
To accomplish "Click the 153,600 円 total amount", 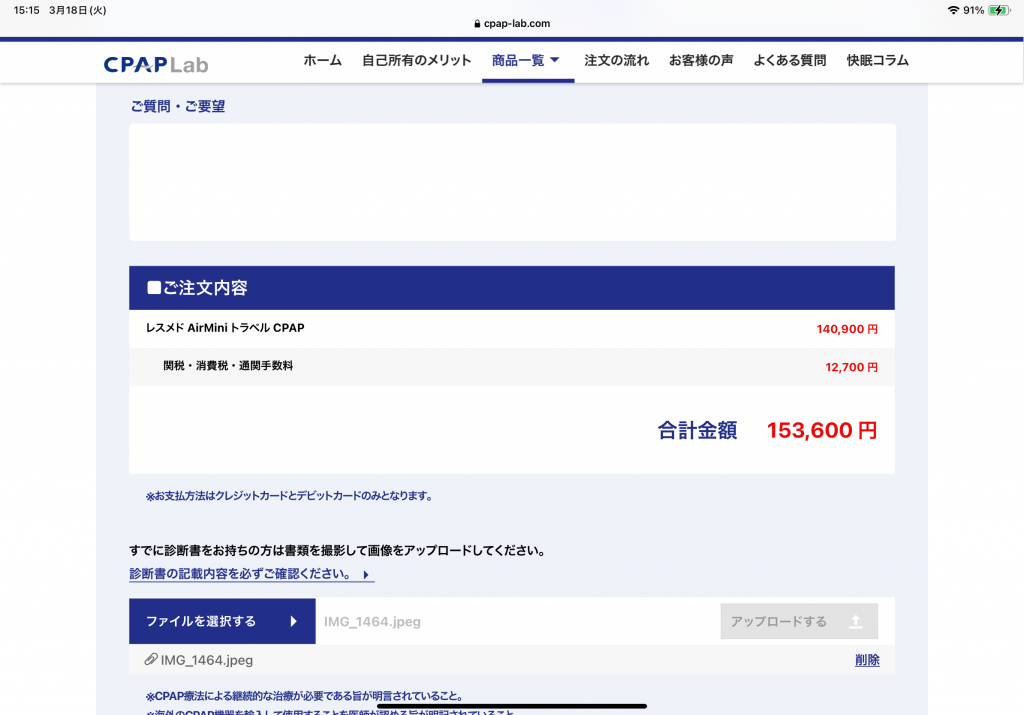I will tap(822, 430).
